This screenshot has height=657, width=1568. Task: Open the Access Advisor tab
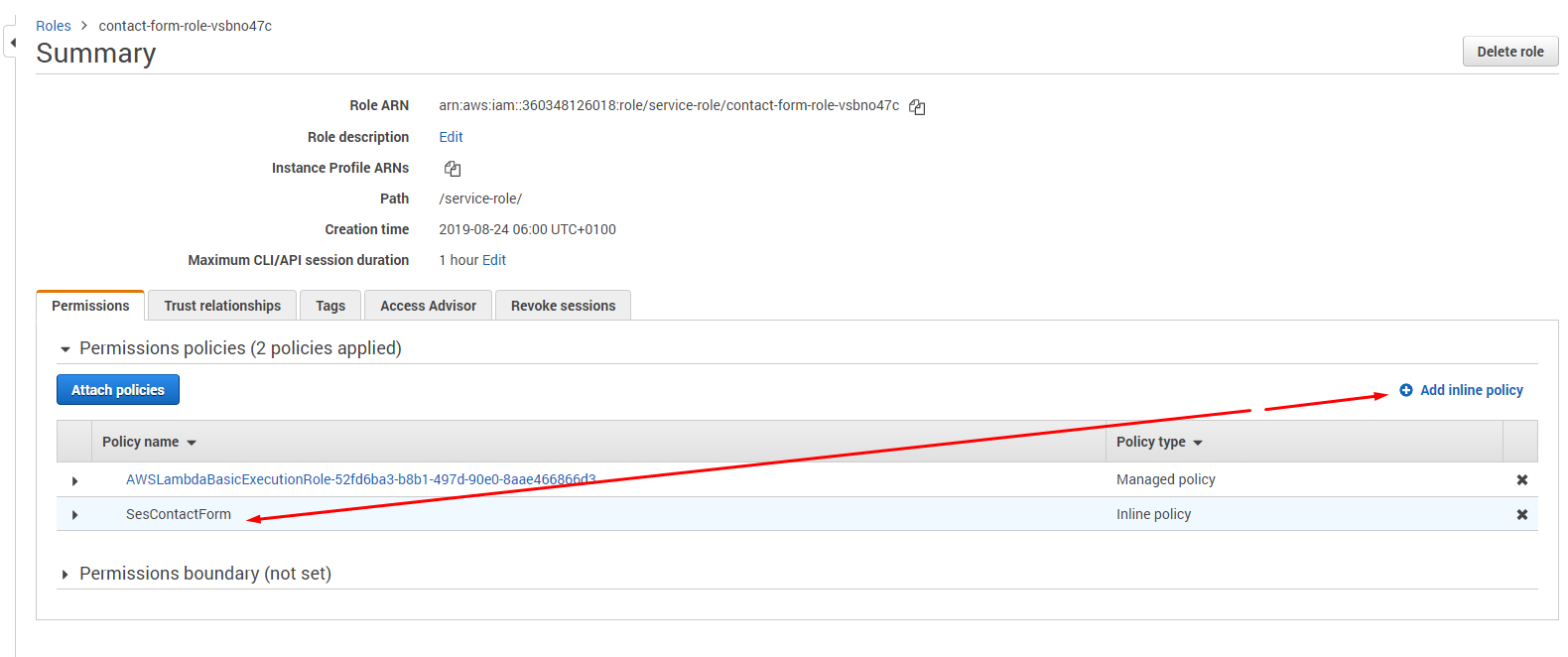click(x=428, y=306)
